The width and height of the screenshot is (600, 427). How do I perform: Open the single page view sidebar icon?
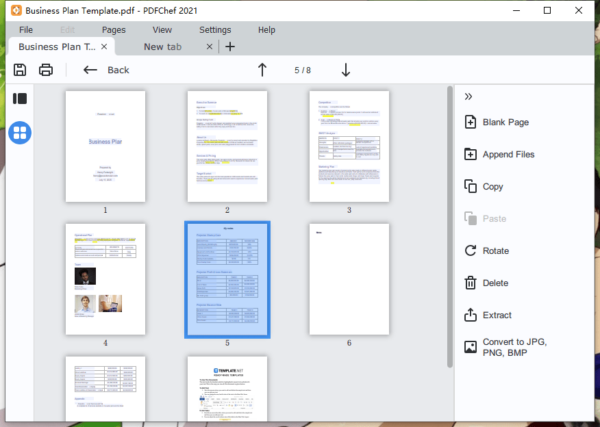coord(20,99)
